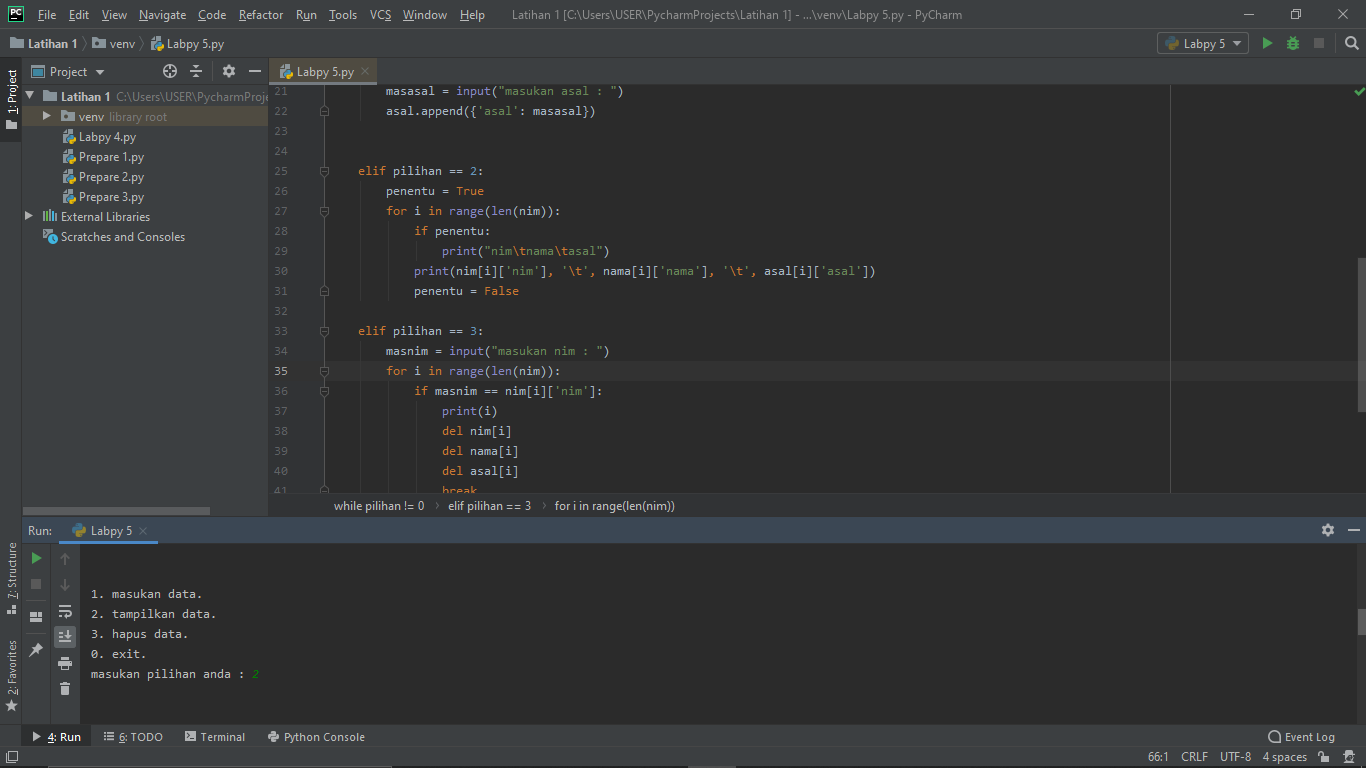Open the VCS menu

click(x=379, y=15)
